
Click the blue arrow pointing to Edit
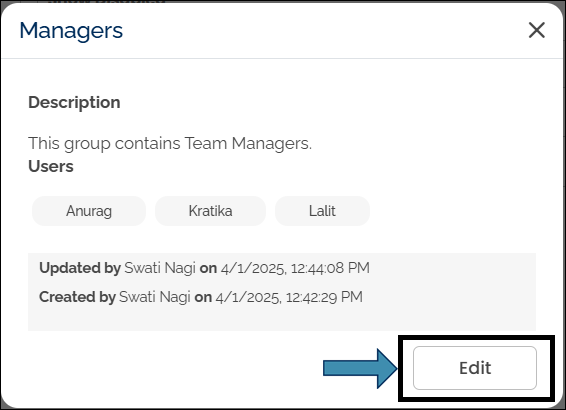[x=360, y=368]
